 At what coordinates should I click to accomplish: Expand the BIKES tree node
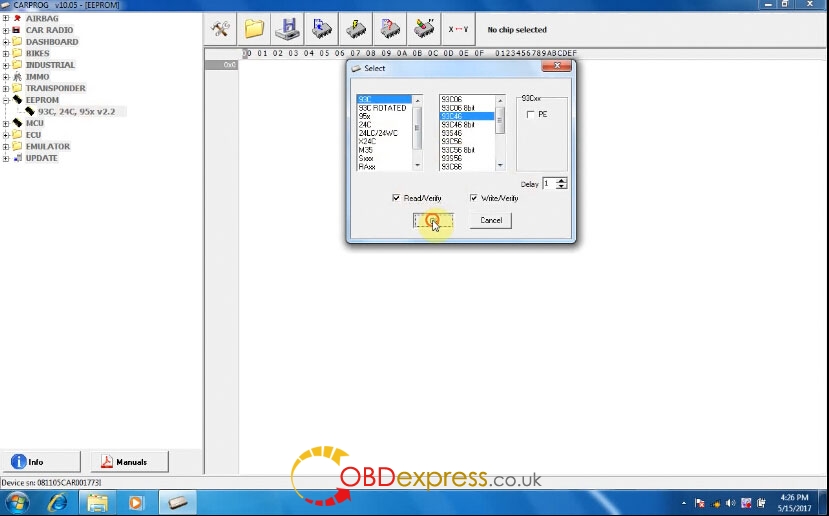6,53
